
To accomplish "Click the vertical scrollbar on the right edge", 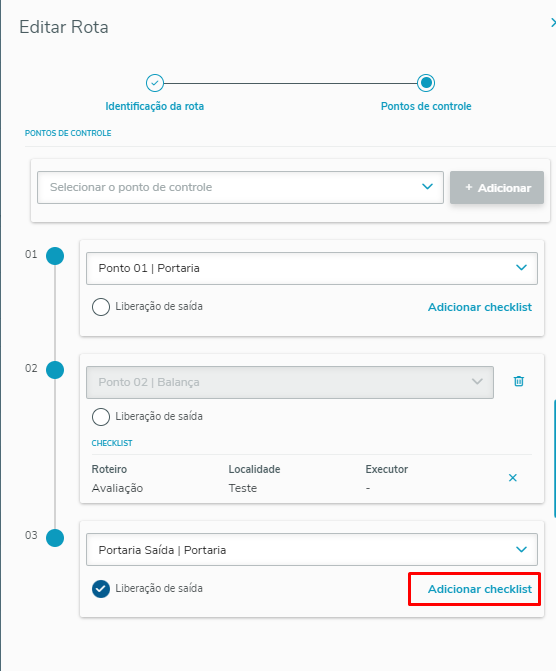I will click(555, 458).
